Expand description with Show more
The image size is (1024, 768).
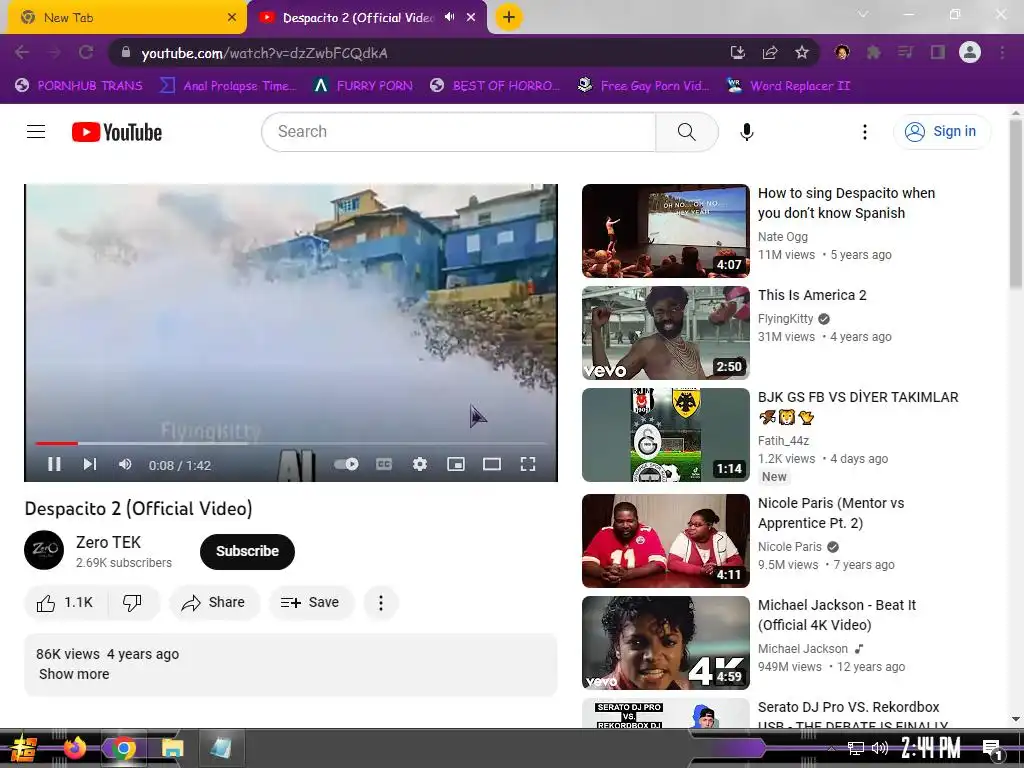pos(74,674)
